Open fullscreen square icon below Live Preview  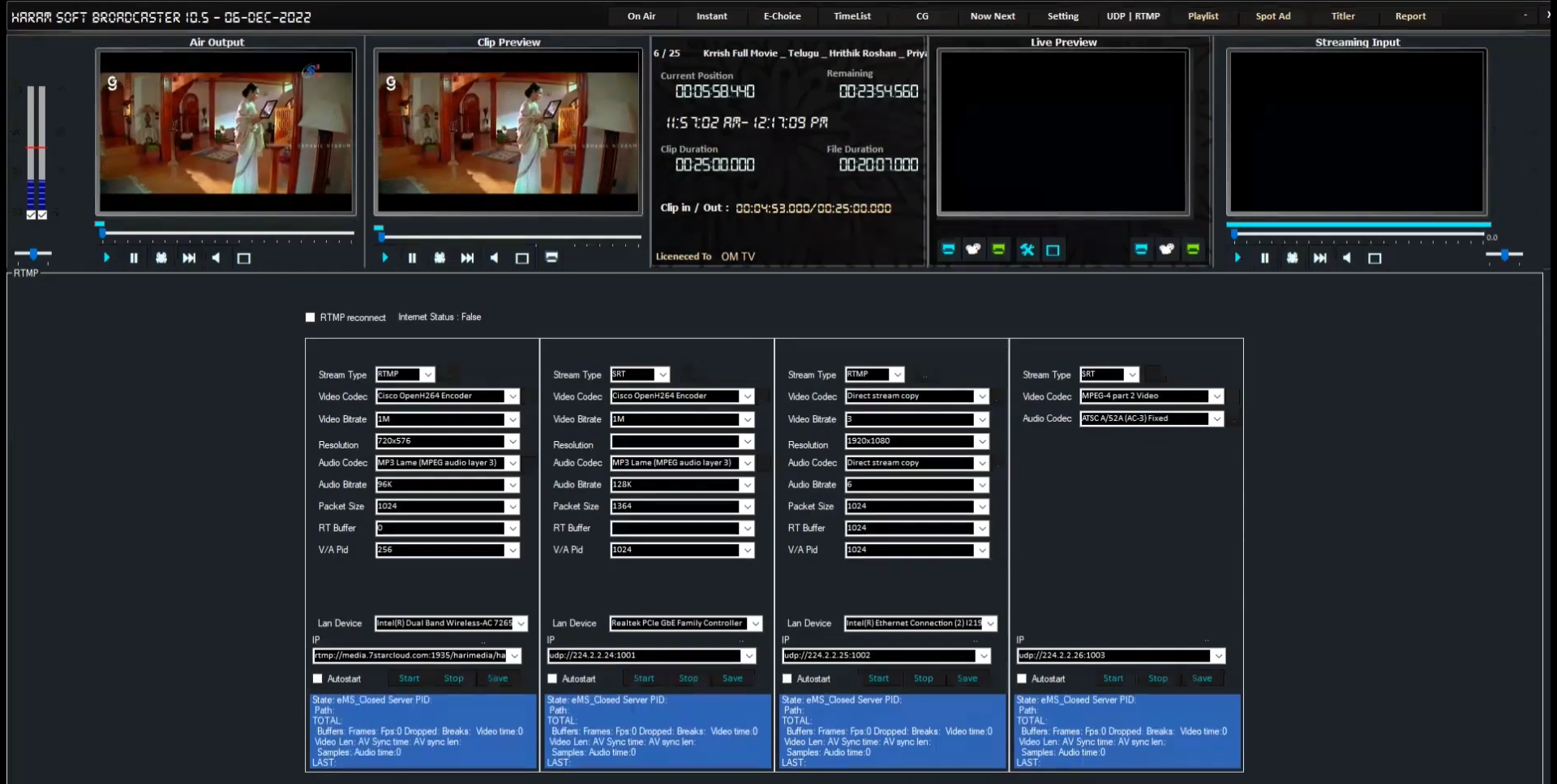click(x=1053, y=250)
